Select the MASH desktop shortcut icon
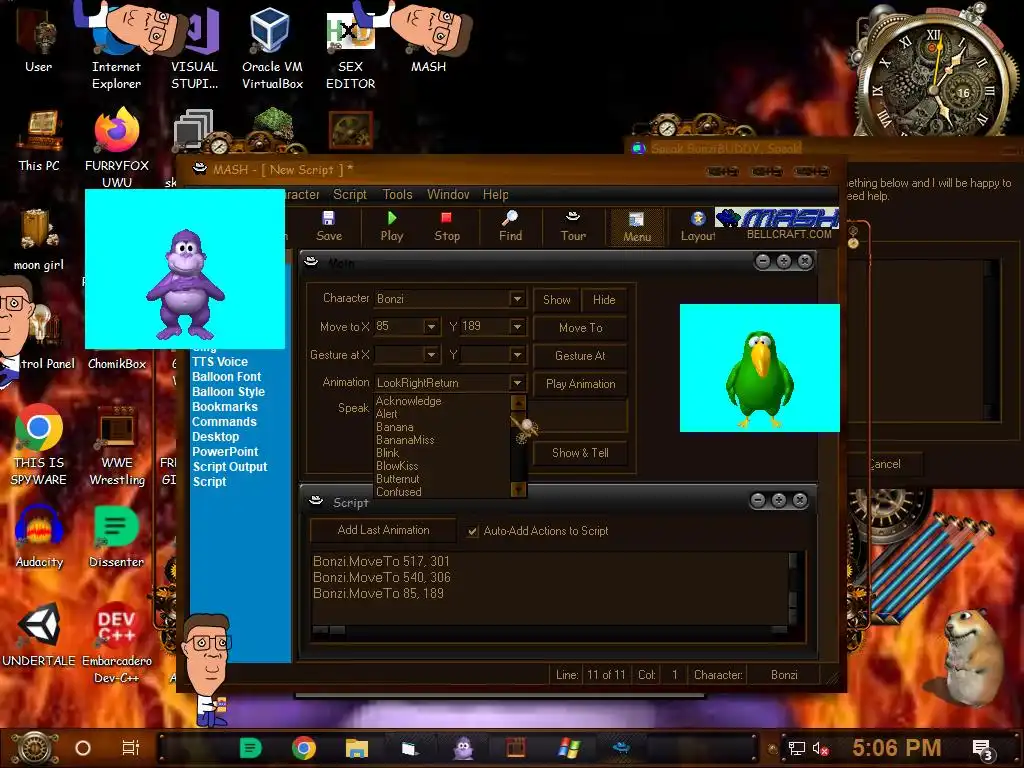1024x768 pixels. [x=428, y=39]
